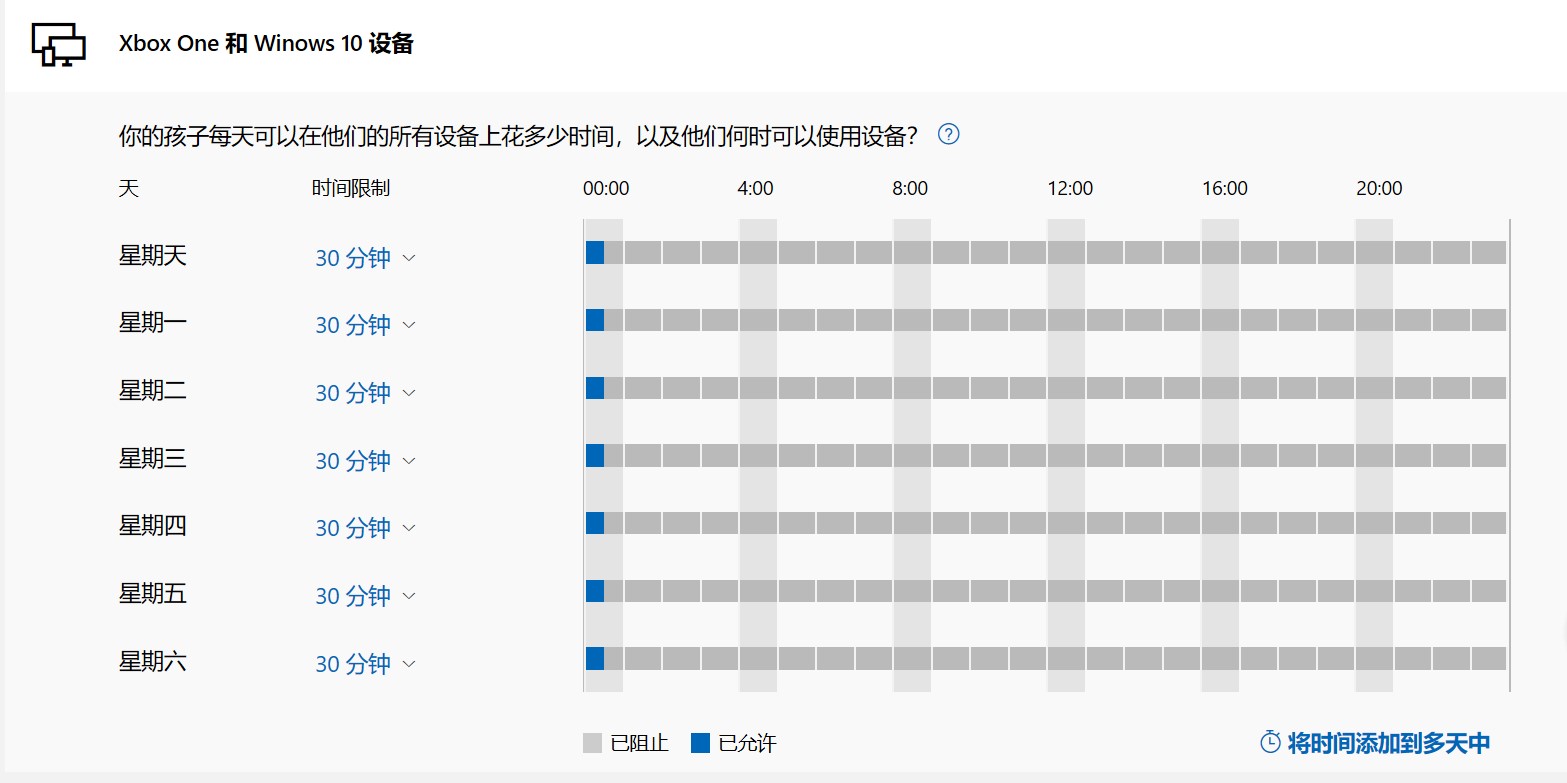Click the help question mark icon
The height and width of the screenshot is (783, 1567).
point(948,134)
